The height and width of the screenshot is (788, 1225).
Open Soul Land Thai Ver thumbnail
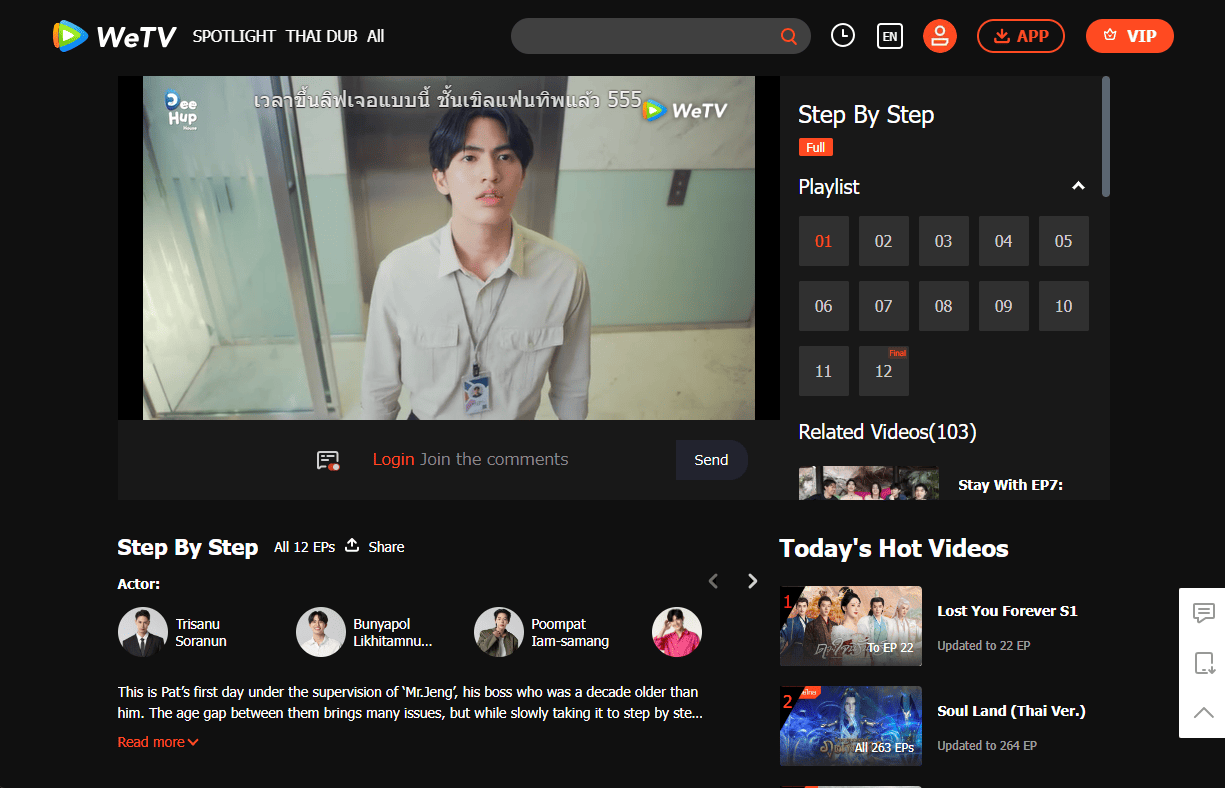click(x=851, y=726)
